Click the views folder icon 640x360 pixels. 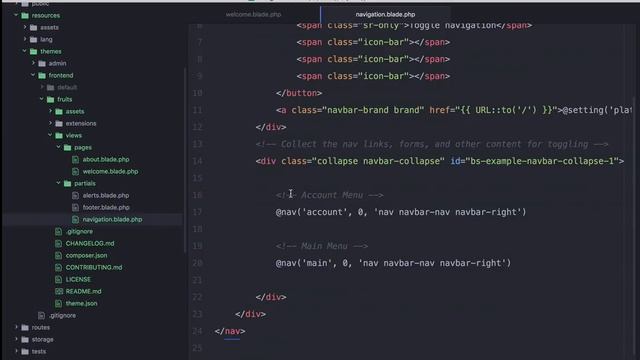(59, 136)
